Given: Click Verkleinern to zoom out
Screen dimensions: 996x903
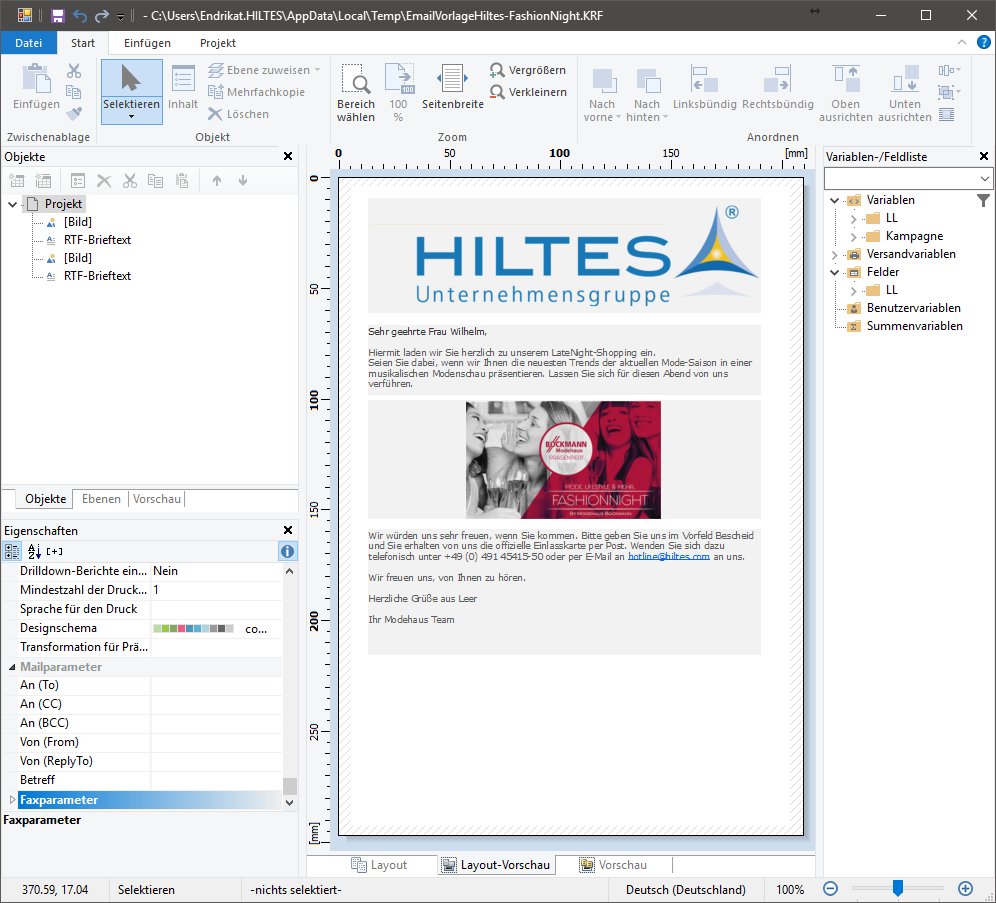Looking at the screenshot, I should (x=527, y=92).
